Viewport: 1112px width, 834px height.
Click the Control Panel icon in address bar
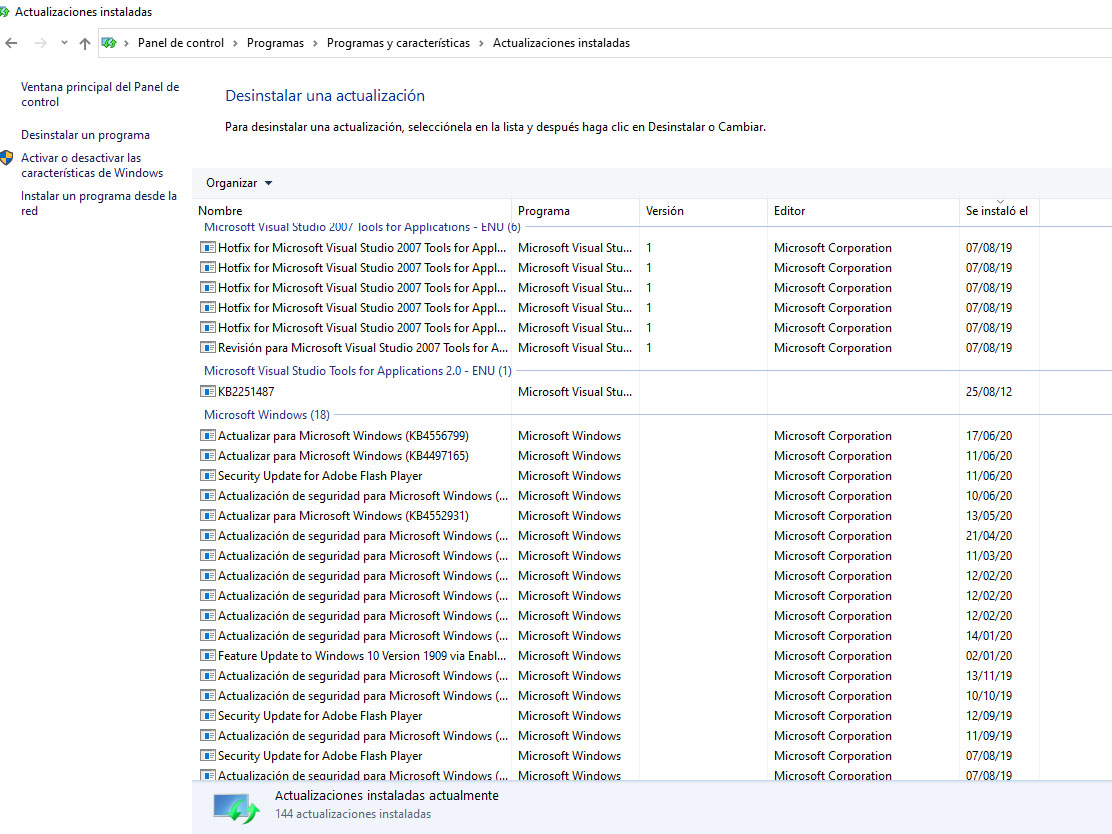[x=109, y=43]
